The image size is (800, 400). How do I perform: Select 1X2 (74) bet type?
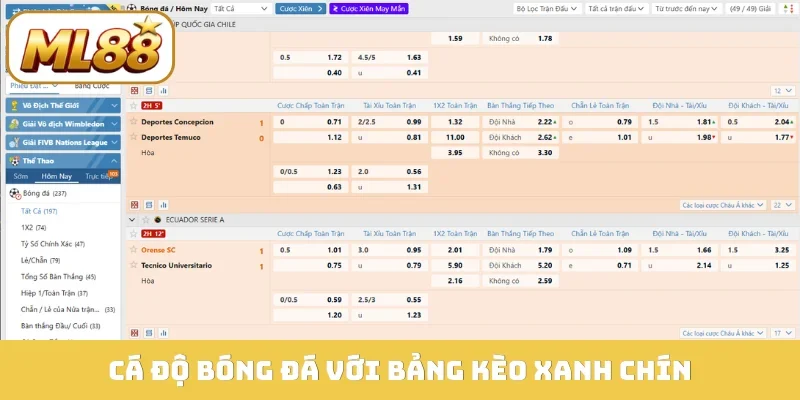[33, 228]
